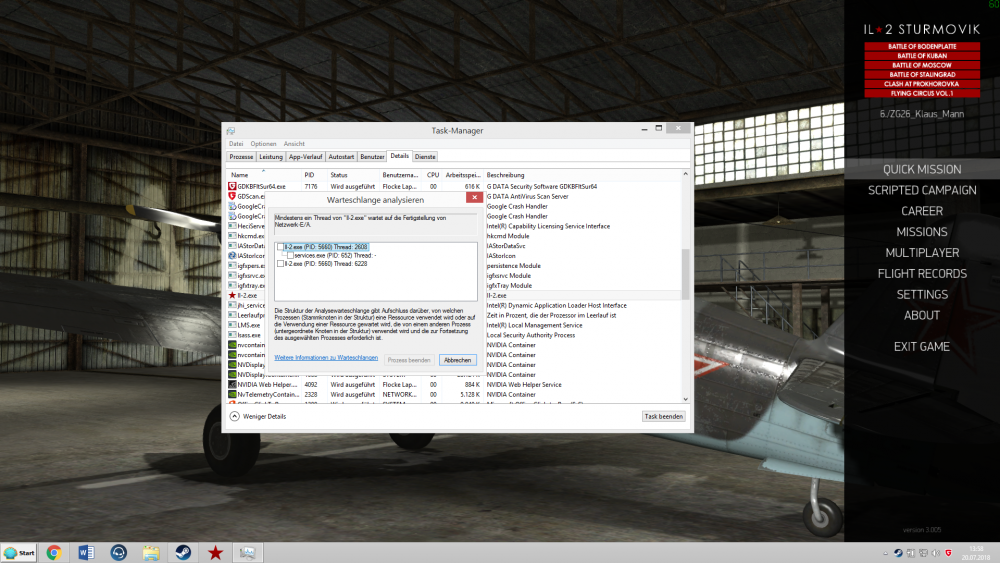This screenshot has height=563, width=1000.
Task: Click the volume icon in system tray
Action: click(x=936, y=553)
